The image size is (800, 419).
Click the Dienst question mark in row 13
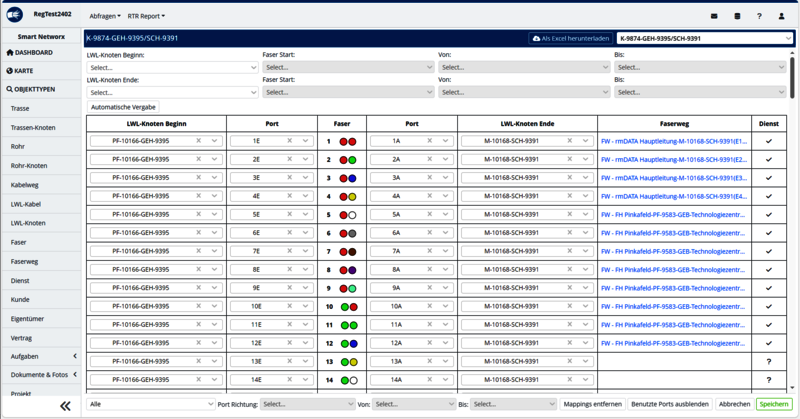(769, 361)
